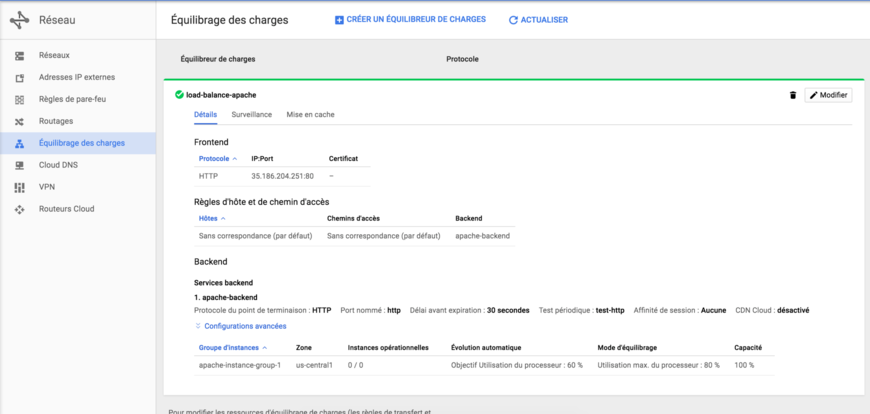Click the Réseau network logo icon
This screenshot has width=870, height=414.
point(19,20)
